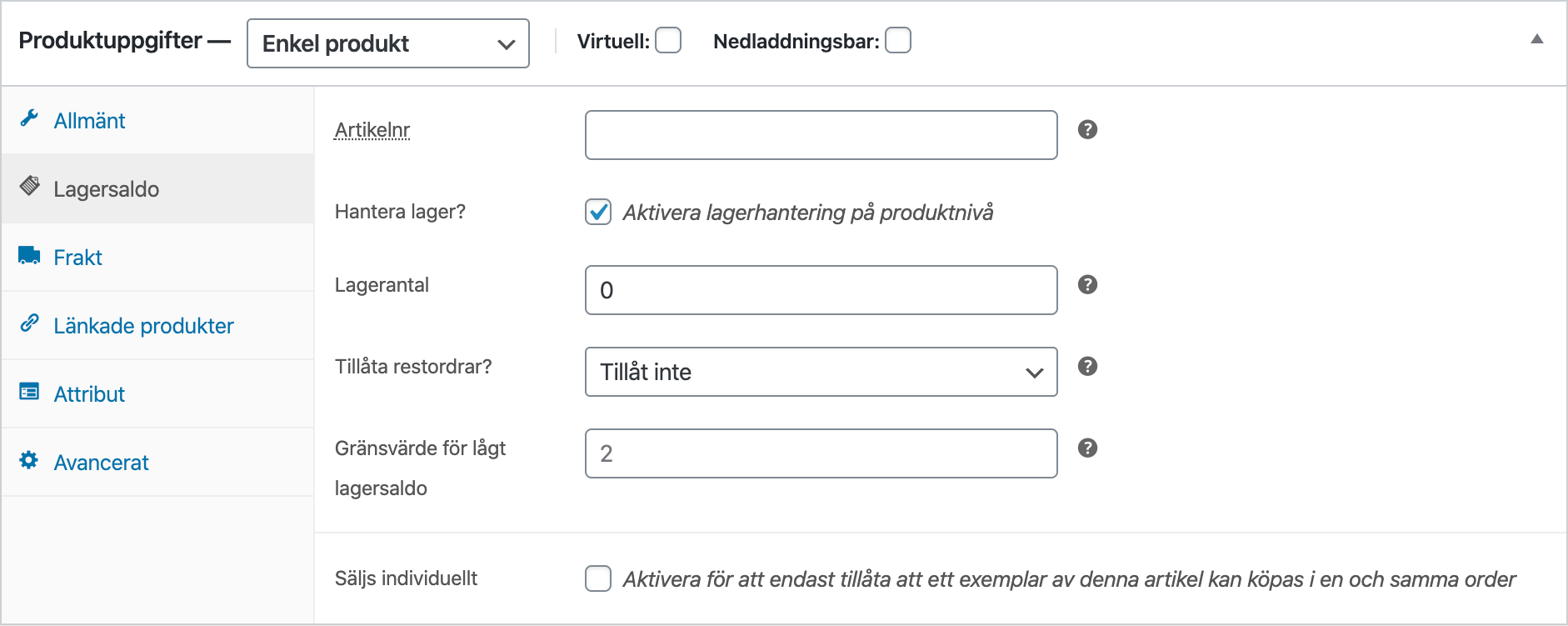
Task: Open the Avancerat tab
Action: pos(101,463)
